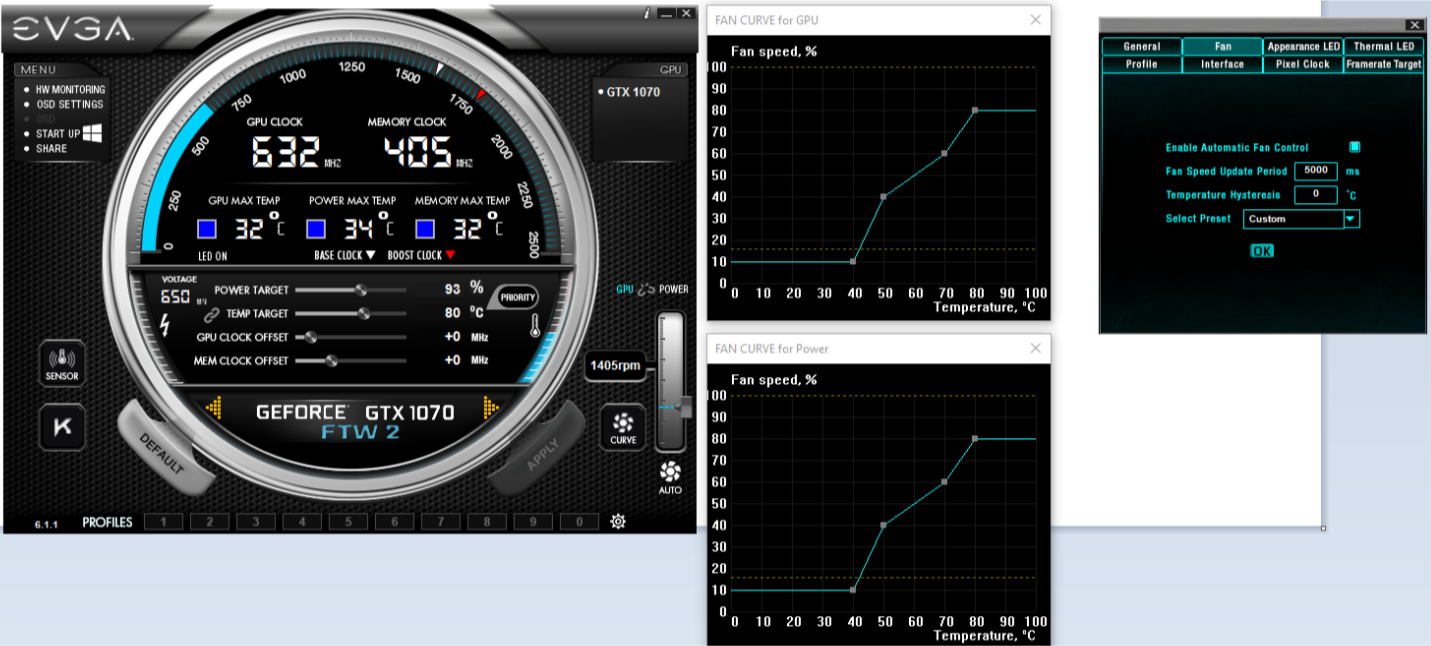Open the fan CURVE icon
Viewport: 1431px width, 646px height.
click(x=623, y=427)
